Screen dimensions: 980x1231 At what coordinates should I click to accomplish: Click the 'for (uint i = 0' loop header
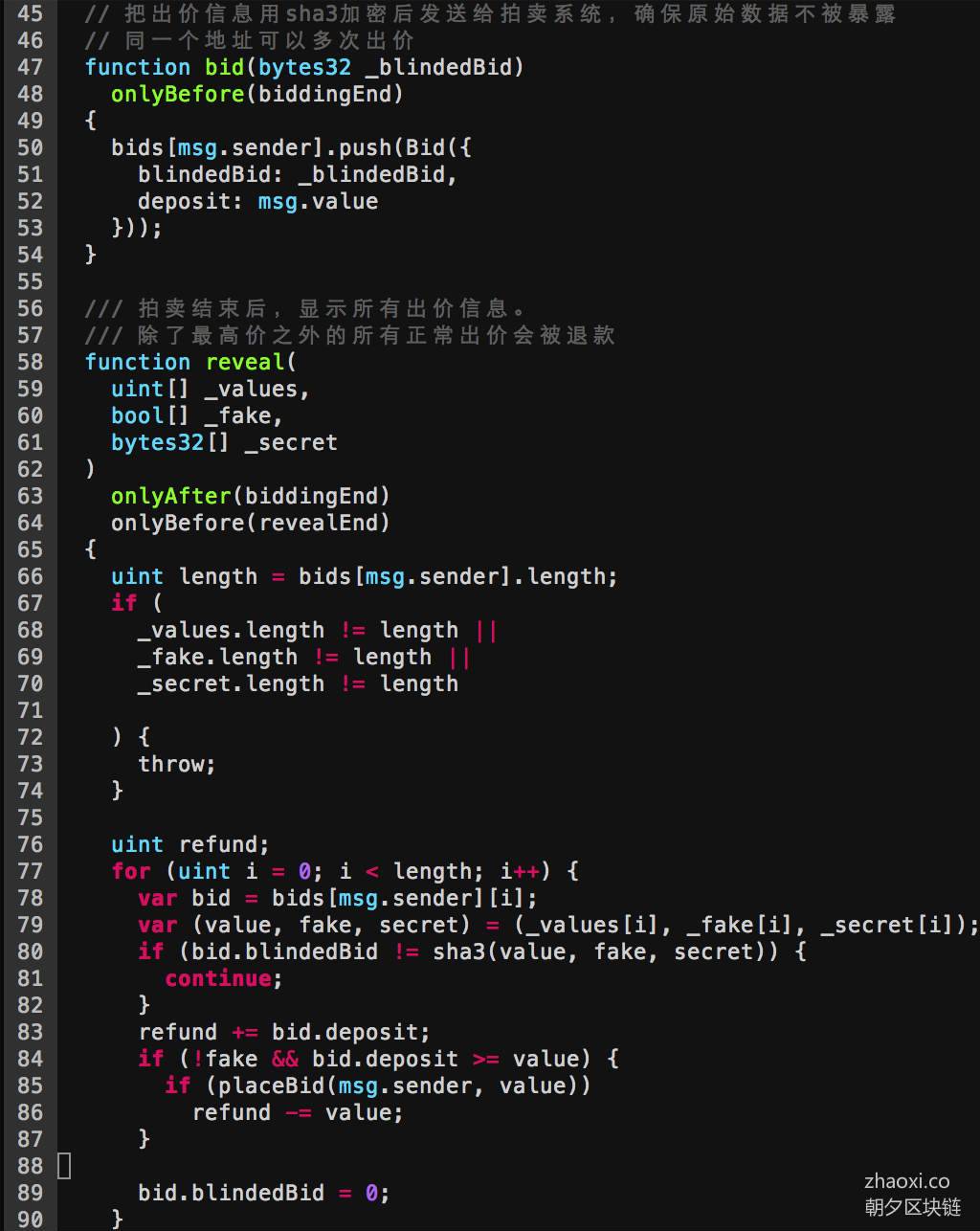[x=211, y=871]
